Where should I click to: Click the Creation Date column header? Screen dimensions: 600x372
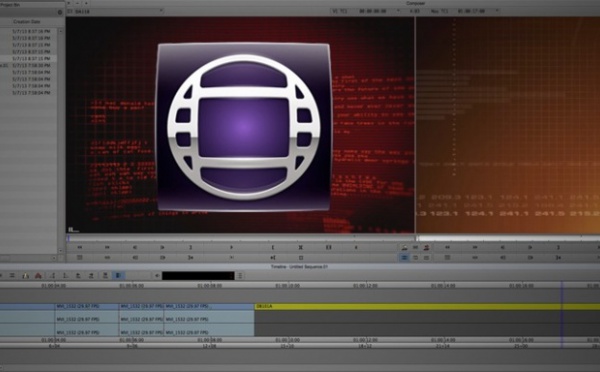pyautogui.click(x=27, y=22)
